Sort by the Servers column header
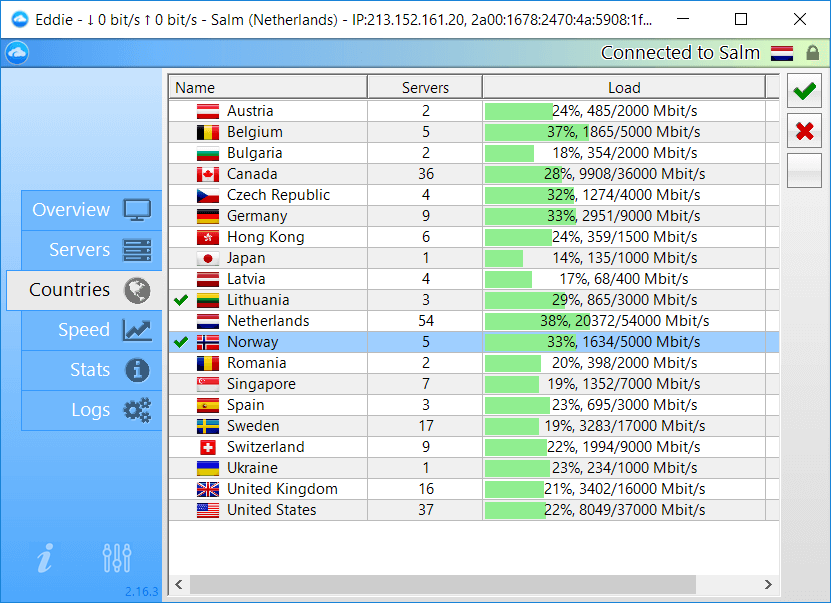The image size is (831, 603). click(425, 87)
